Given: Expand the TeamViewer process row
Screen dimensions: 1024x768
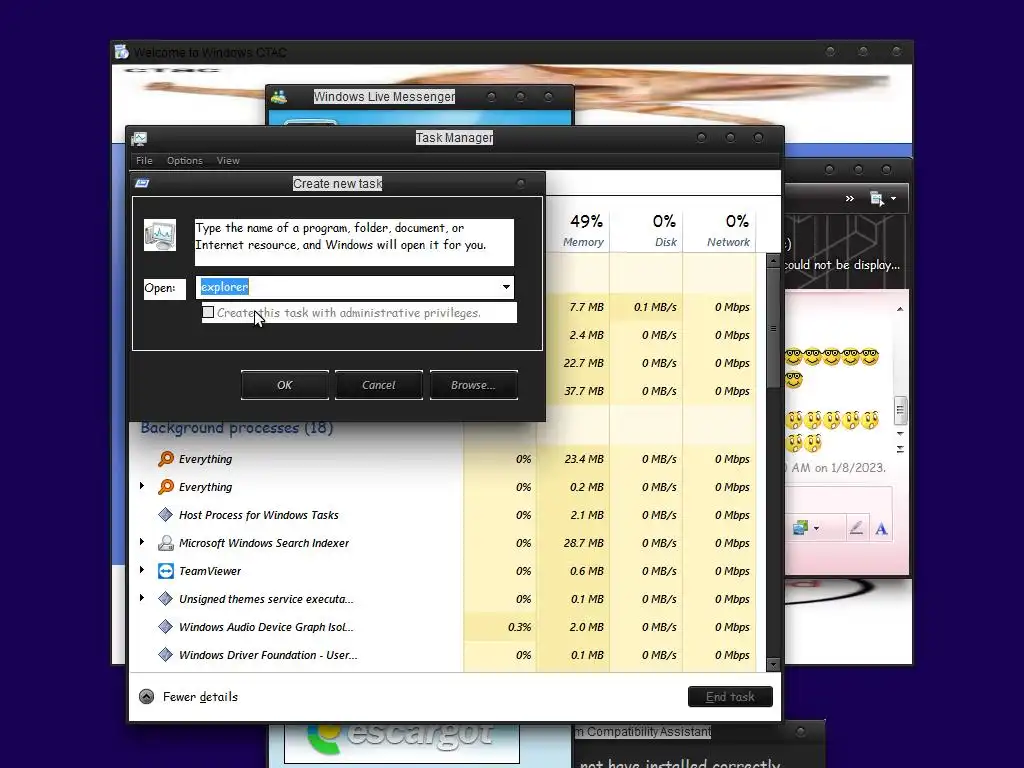Looking at the screenshot, I should (x=142, y=570).
